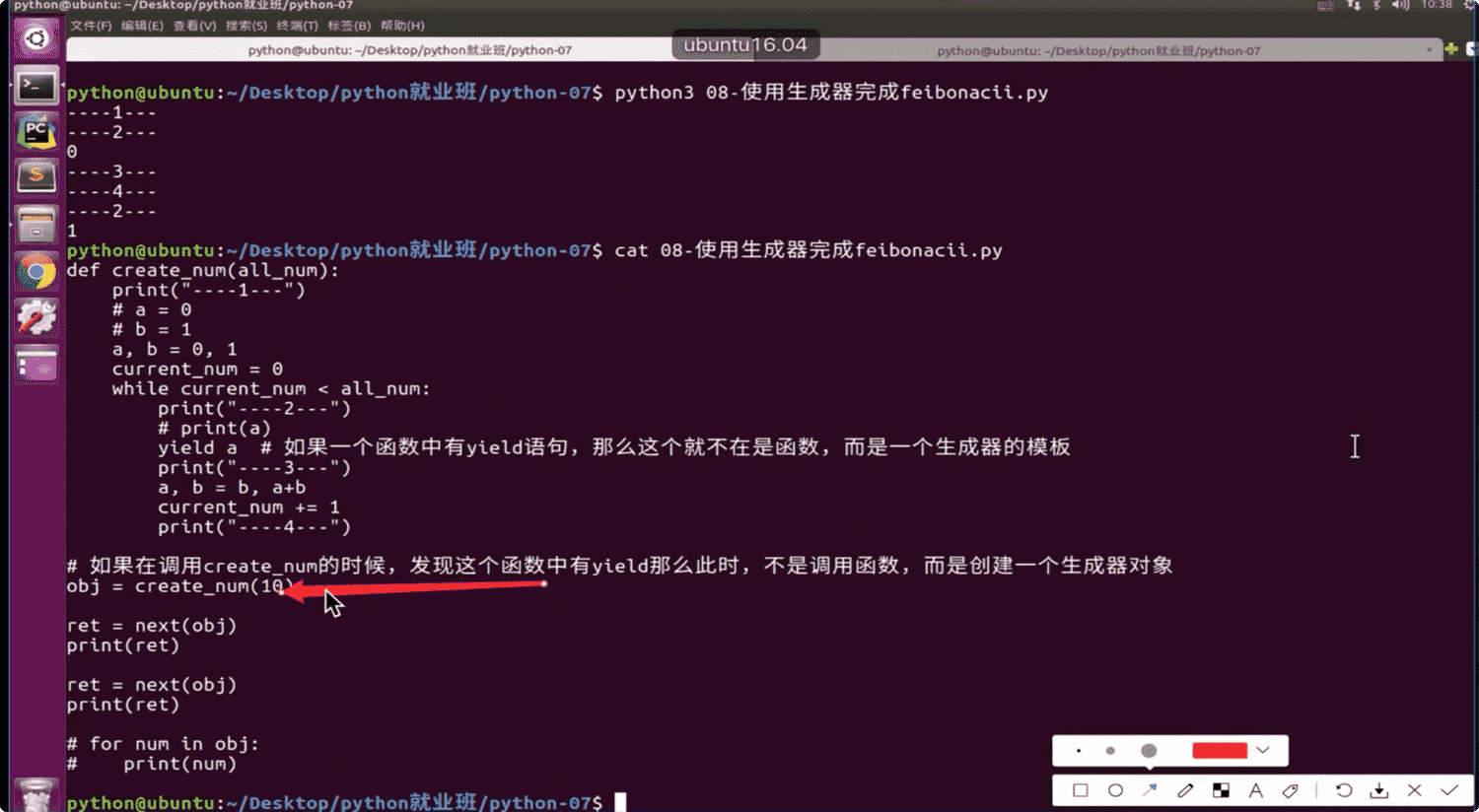This screenshot has height=812, width=1479.
Task: Click the clock showing 10:38
Action: pos(1437,5)
